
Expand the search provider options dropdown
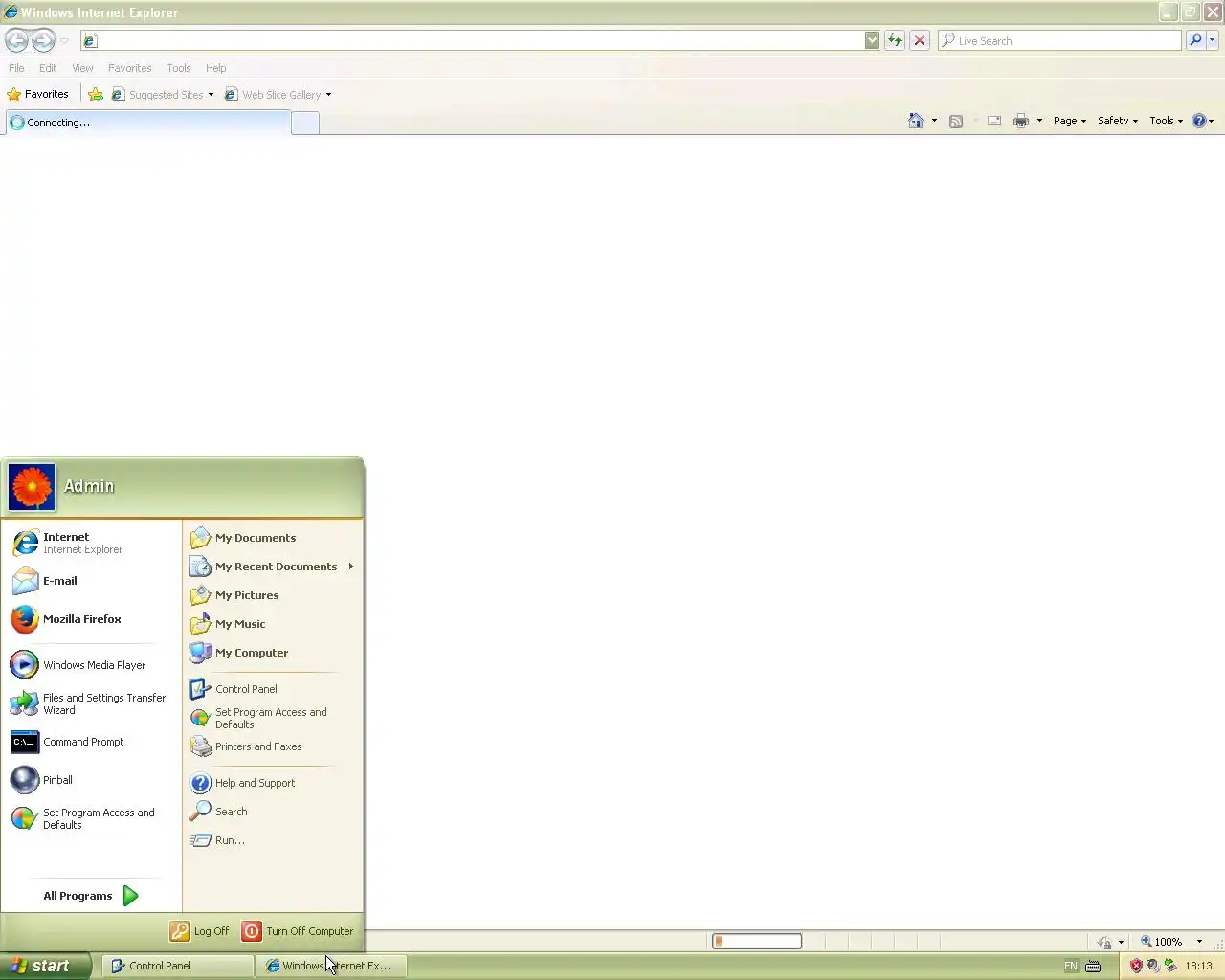(1213, 40)
